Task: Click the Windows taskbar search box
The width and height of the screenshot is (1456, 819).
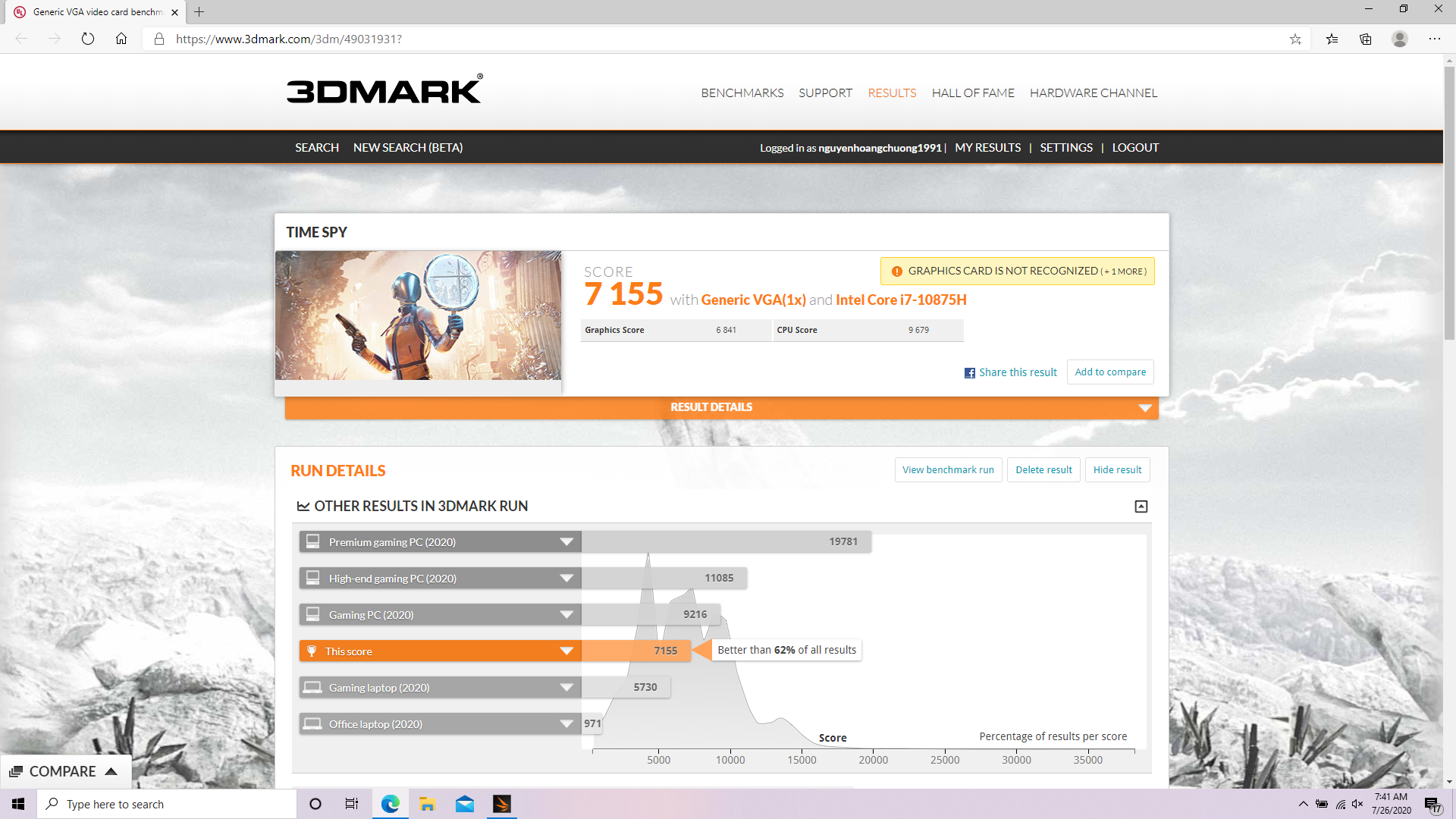Action: click(167, 804)
